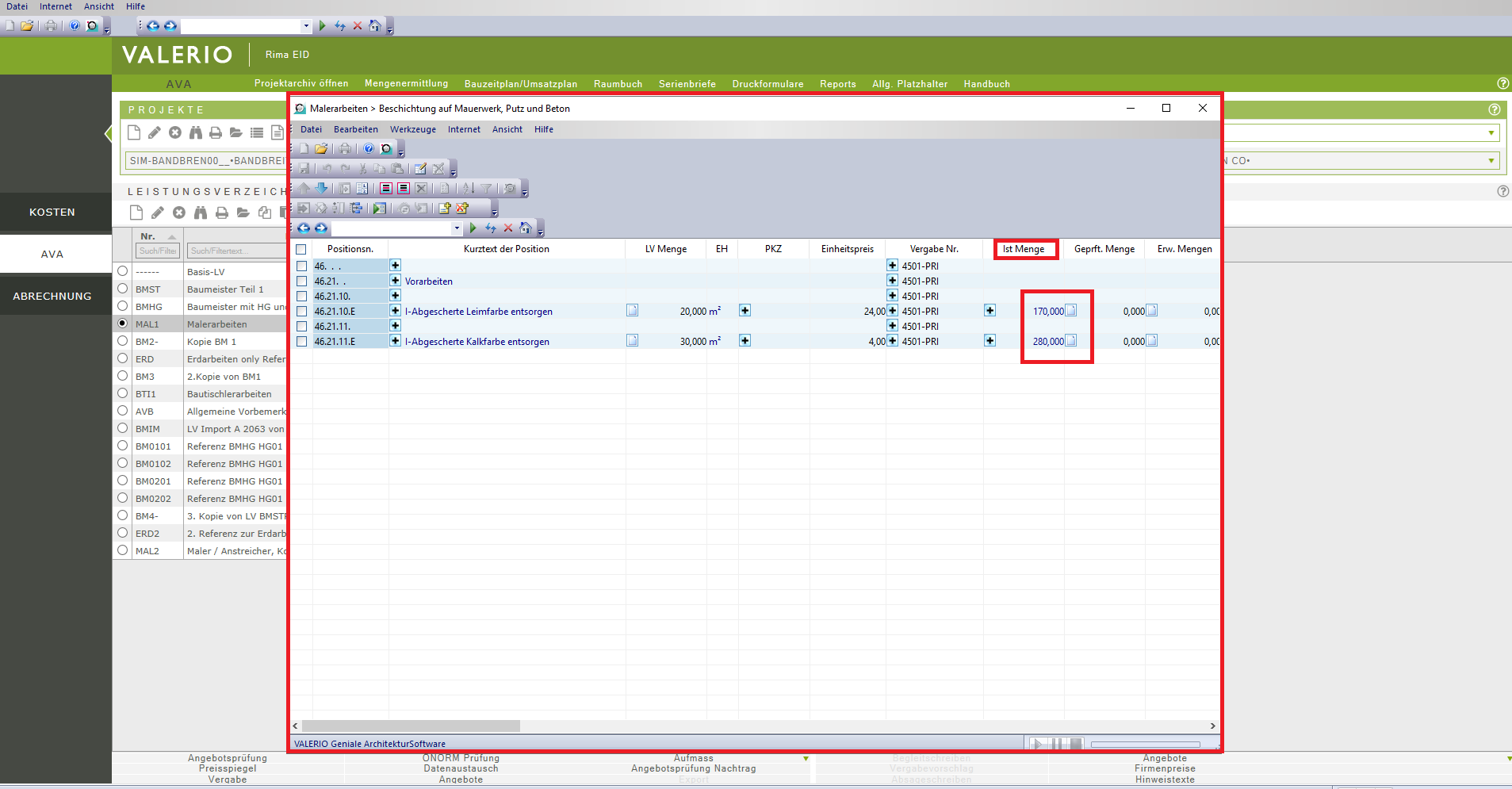
Task: Open the address bar dropdown in navigation toolbar
Action: tap(457, 228)
